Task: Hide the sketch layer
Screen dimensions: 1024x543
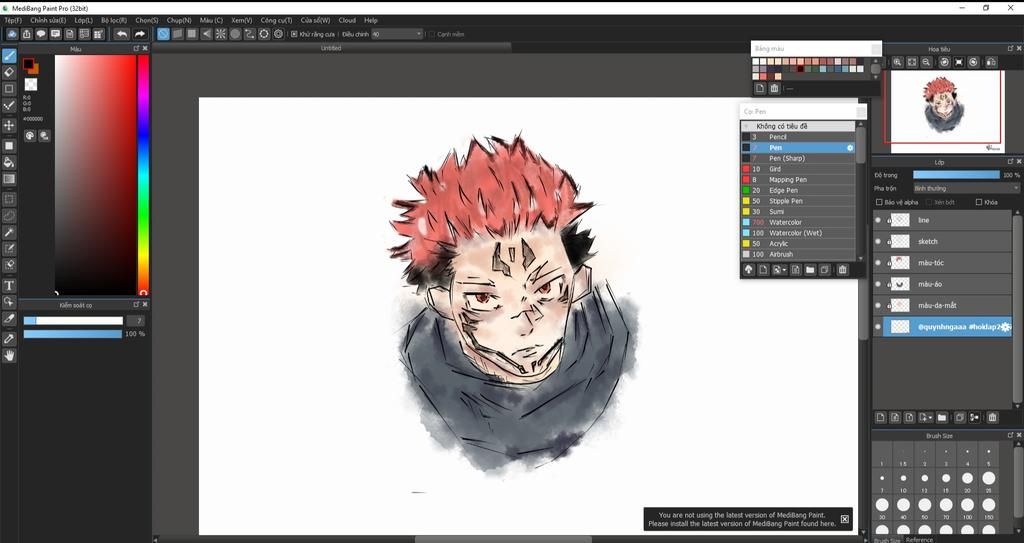Action: 878,242
